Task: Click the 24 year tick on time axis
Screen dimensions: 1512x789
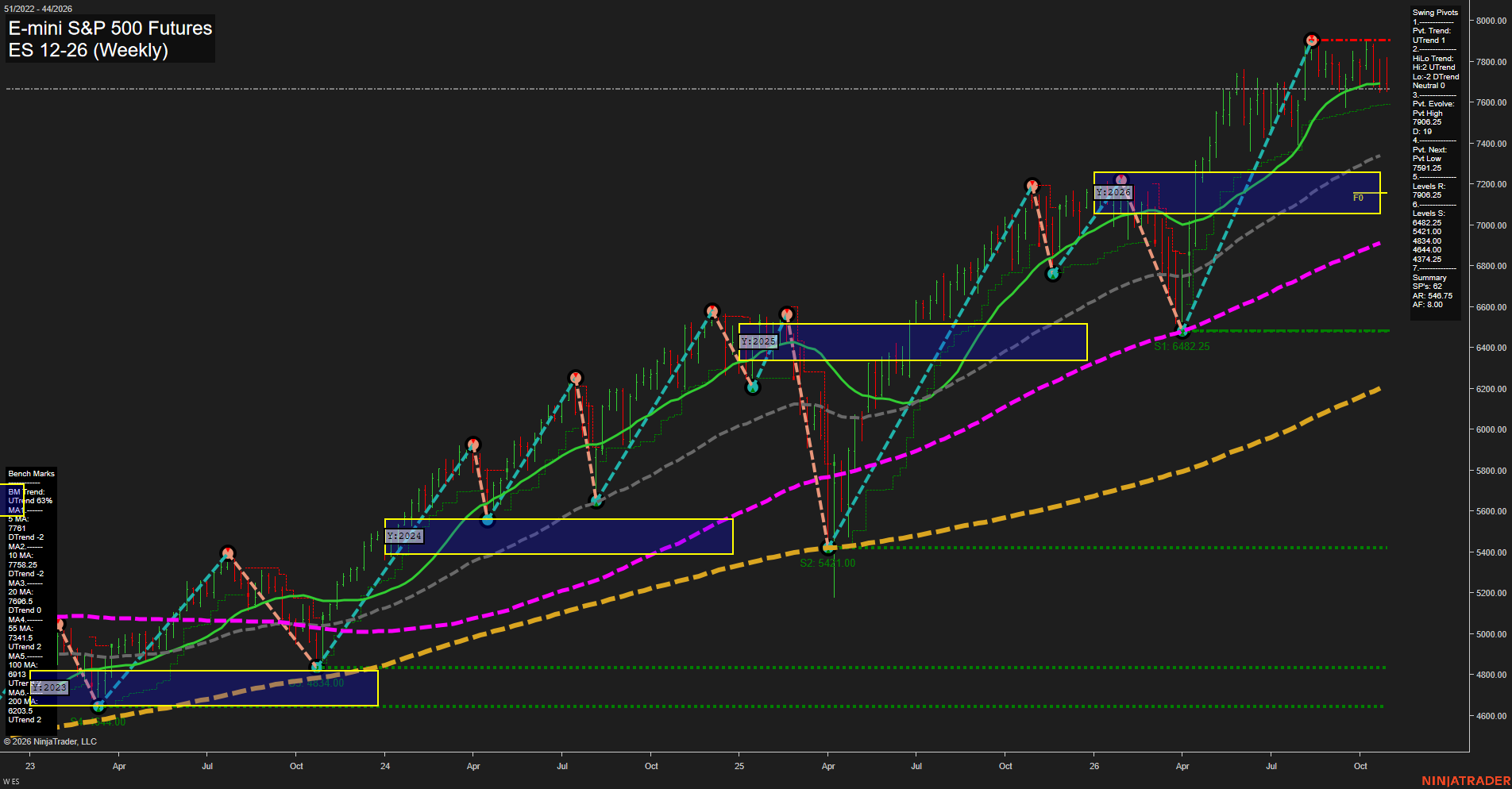Action: 385,766
